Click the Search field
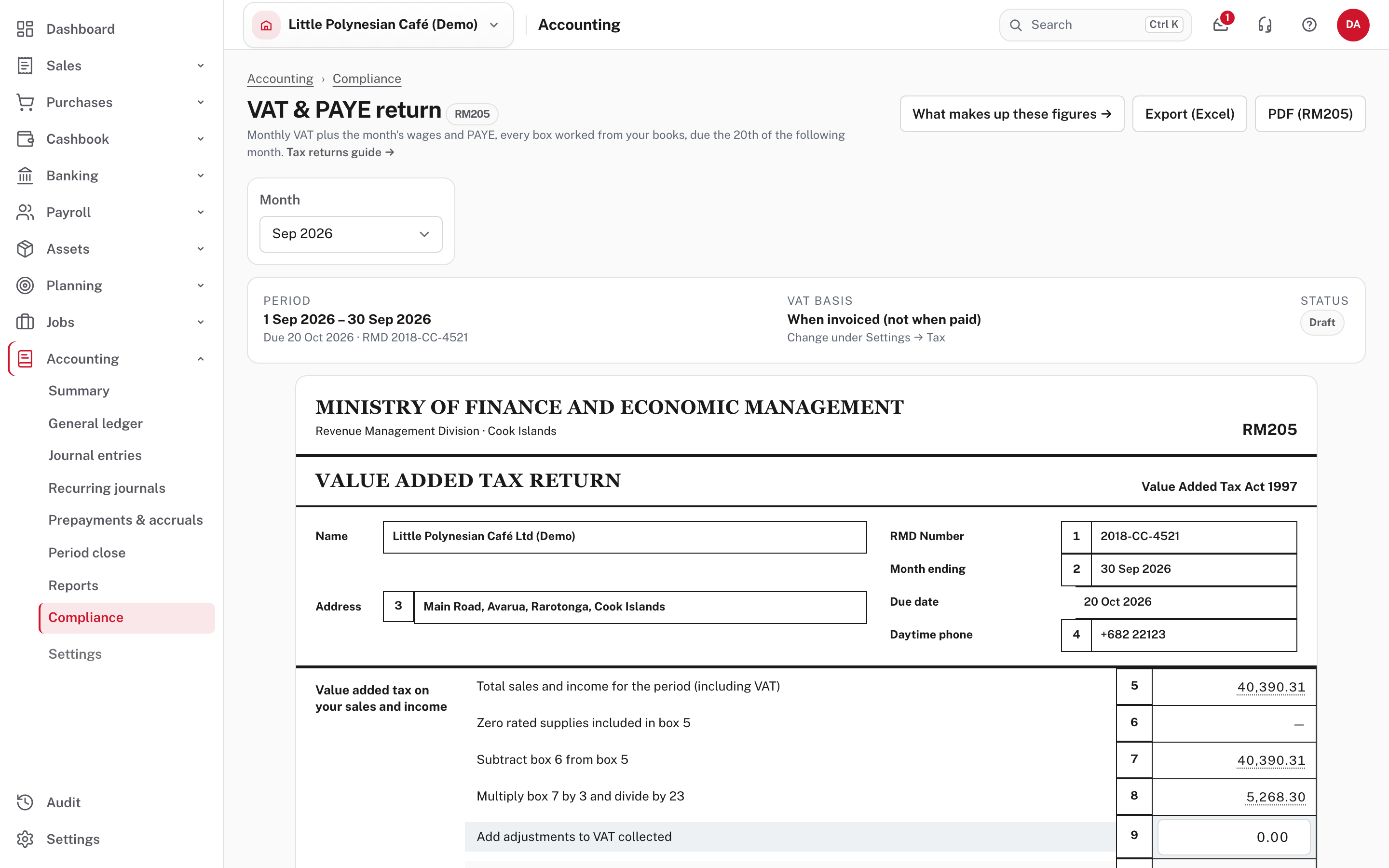 (x=1095, y=25)
